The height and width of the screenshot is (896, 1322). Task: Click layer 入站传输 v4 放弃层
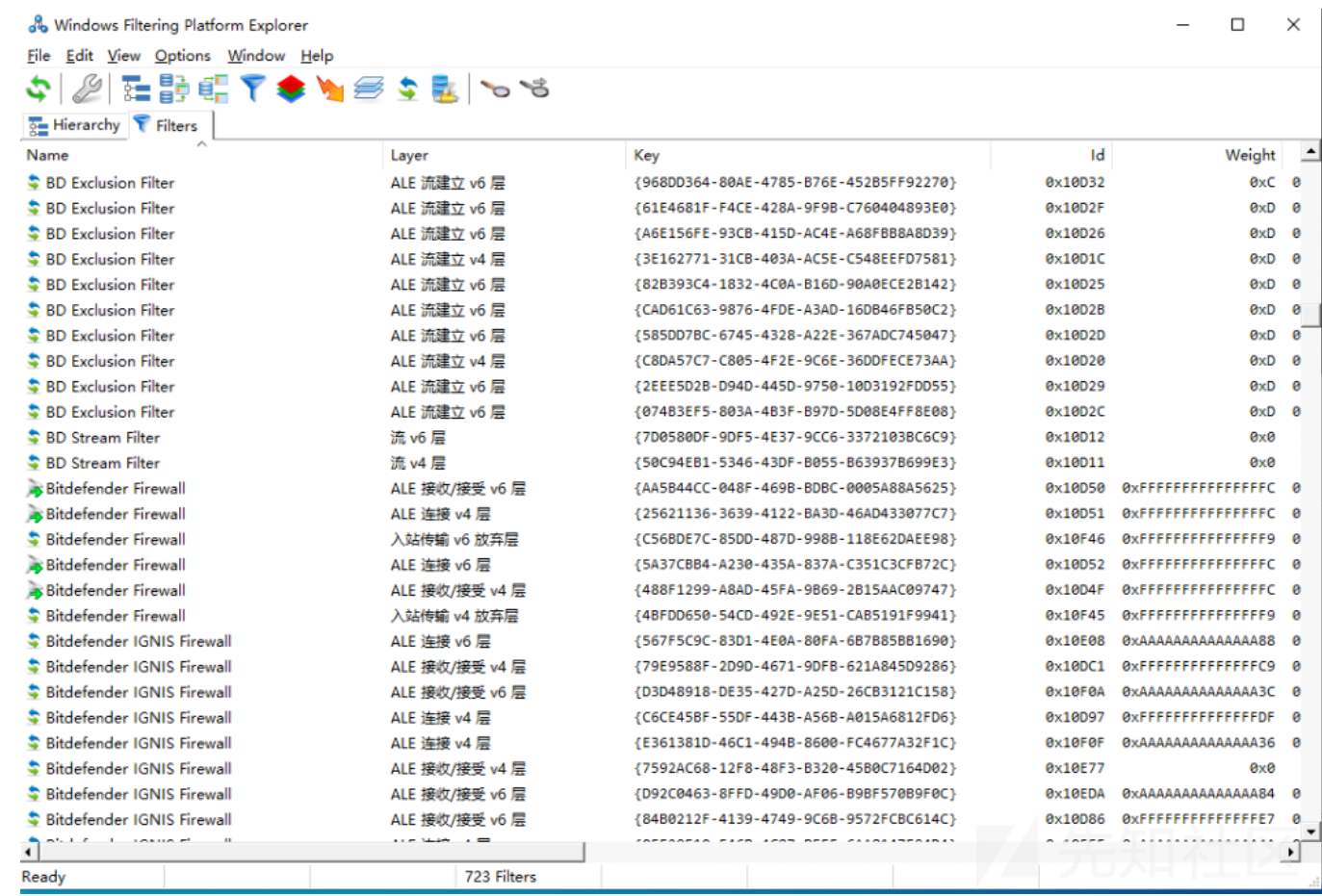click(454, 616)
